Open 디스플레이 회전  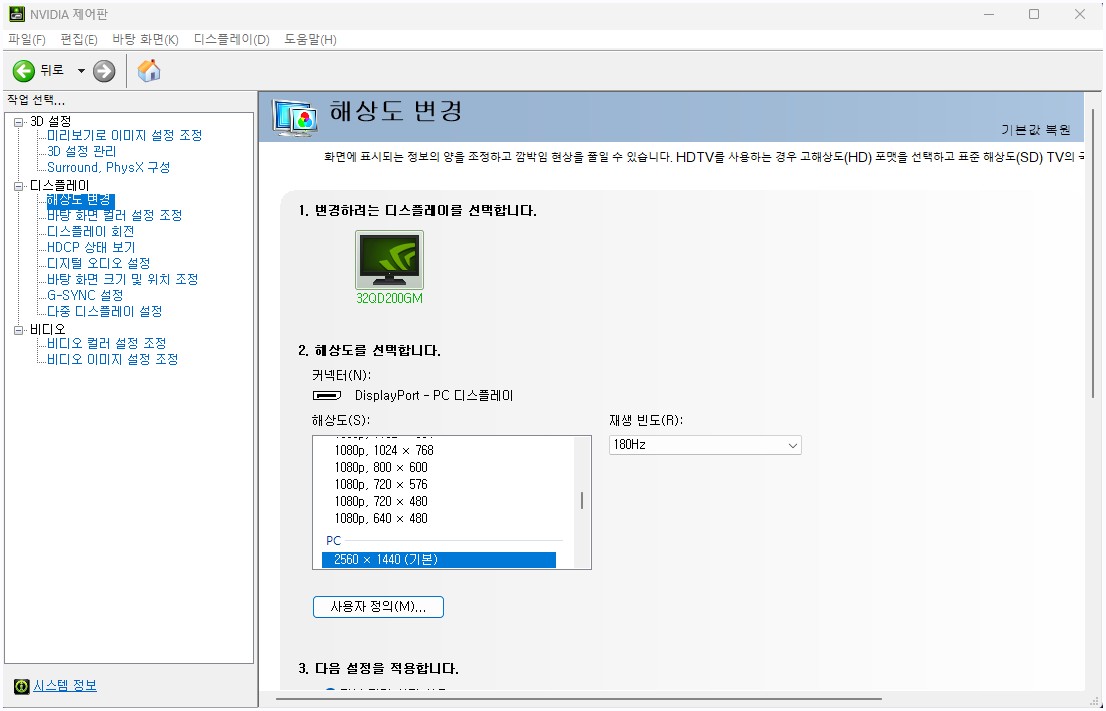coord(90,231)
